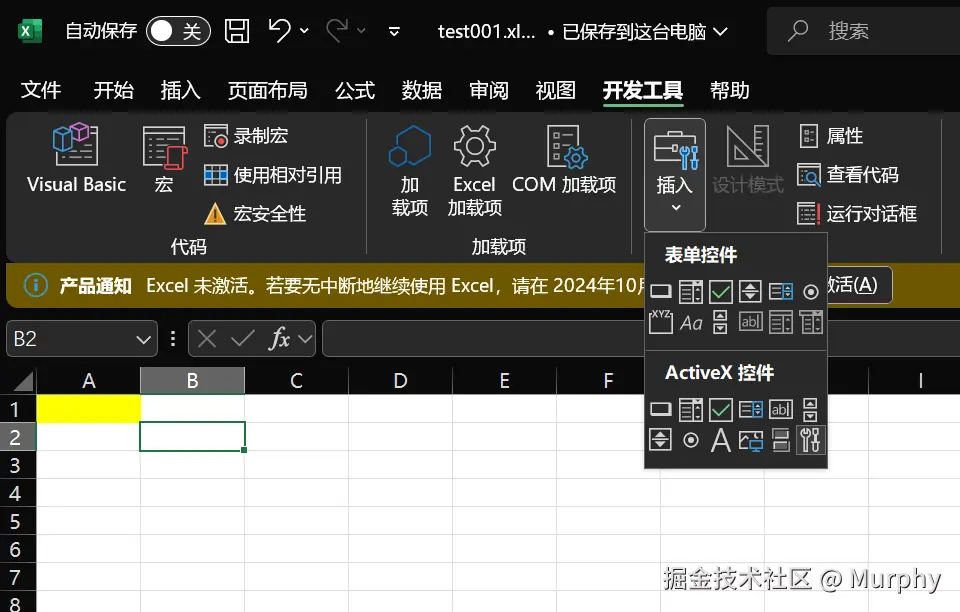960x612 pixels.
Task: Insert a Form Controls option button
Action: pos(811,292)
